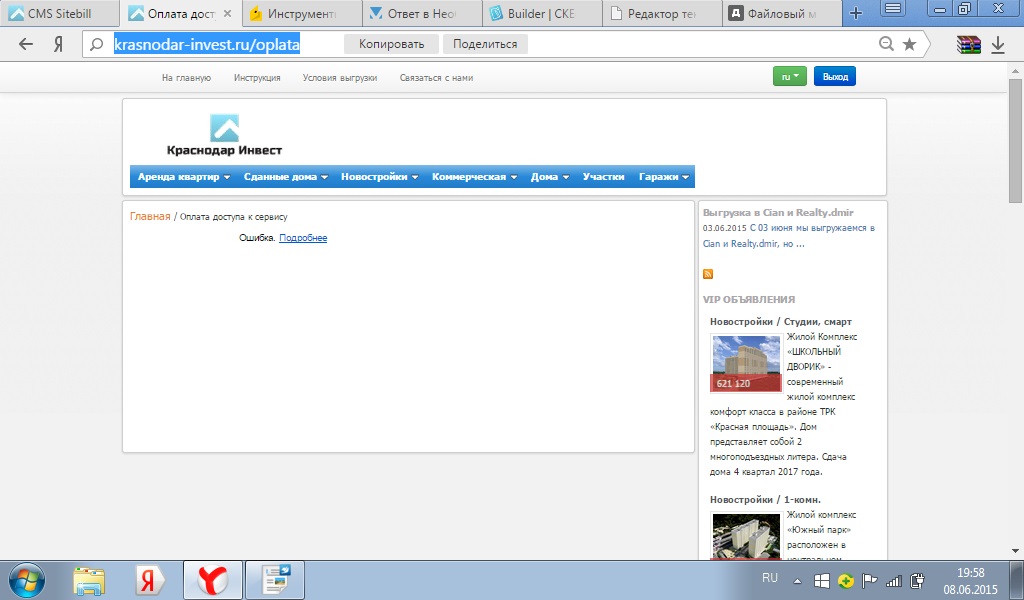Open a new browser tab with plus
The height and width of the screenshot is (600, 1024).
855,14
